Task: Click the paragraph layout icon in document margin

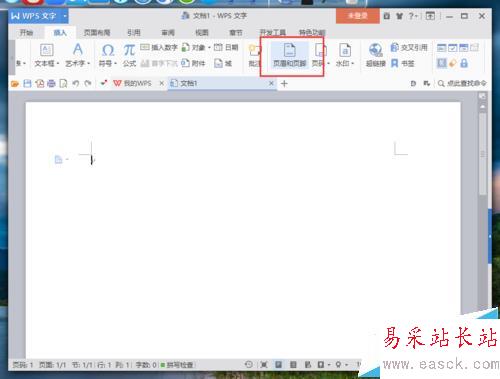Action: click(58, 160)
